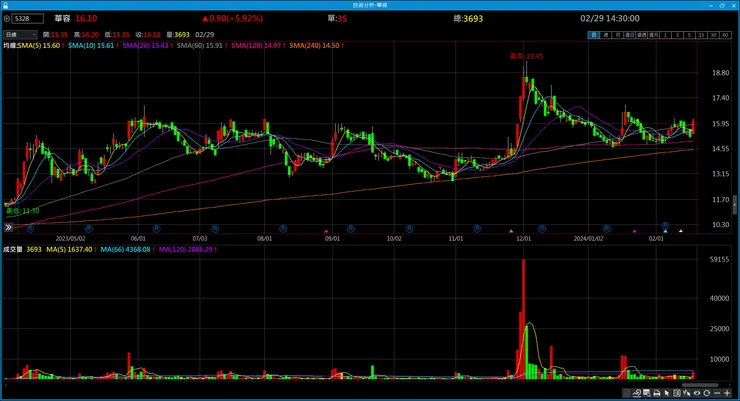Click the last price 16.10
The width and height of the screenshot is (740, 401).
[x=86, y=18]
